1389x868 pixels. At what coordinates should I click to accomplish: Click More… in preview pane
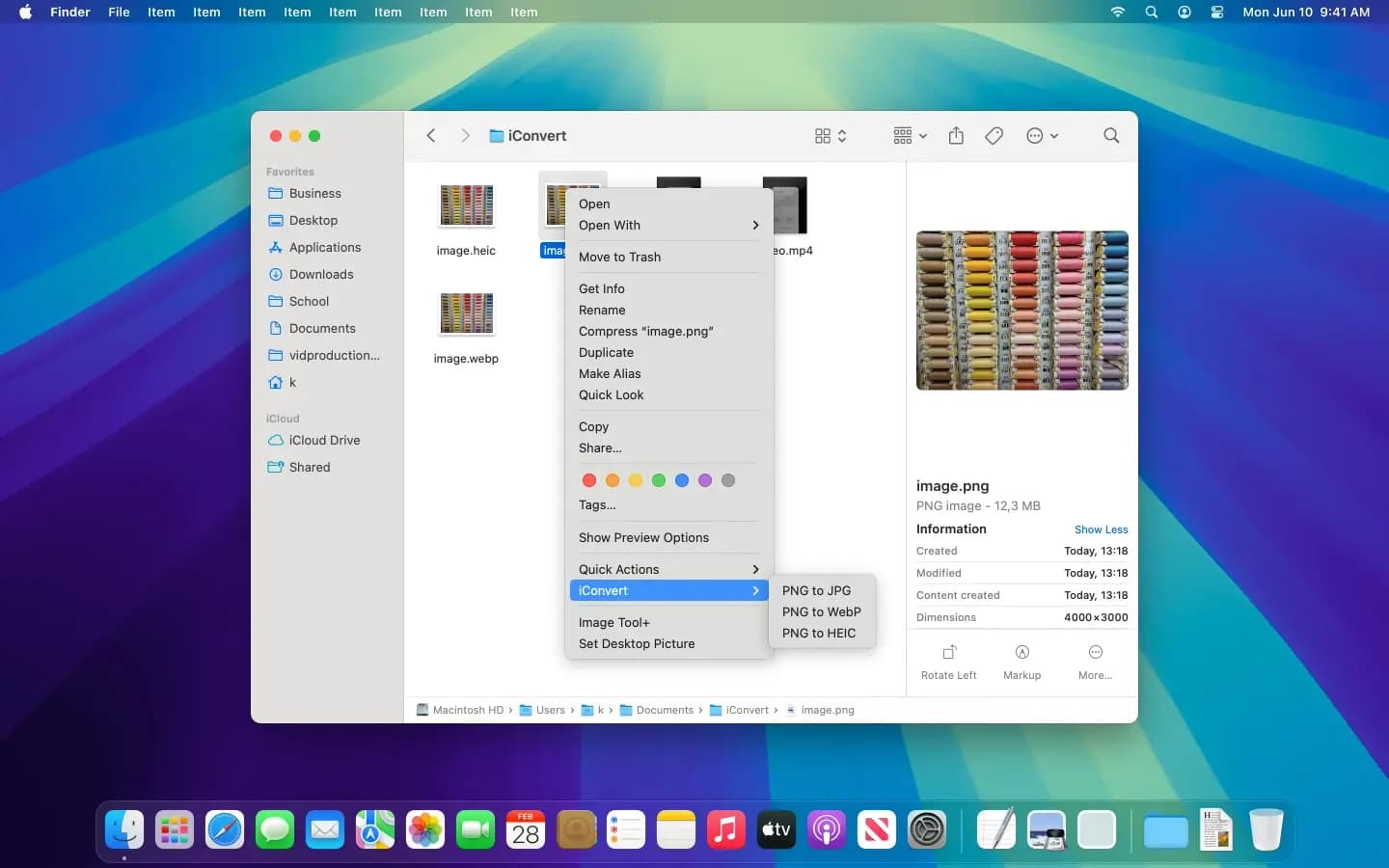(1096, 662)
